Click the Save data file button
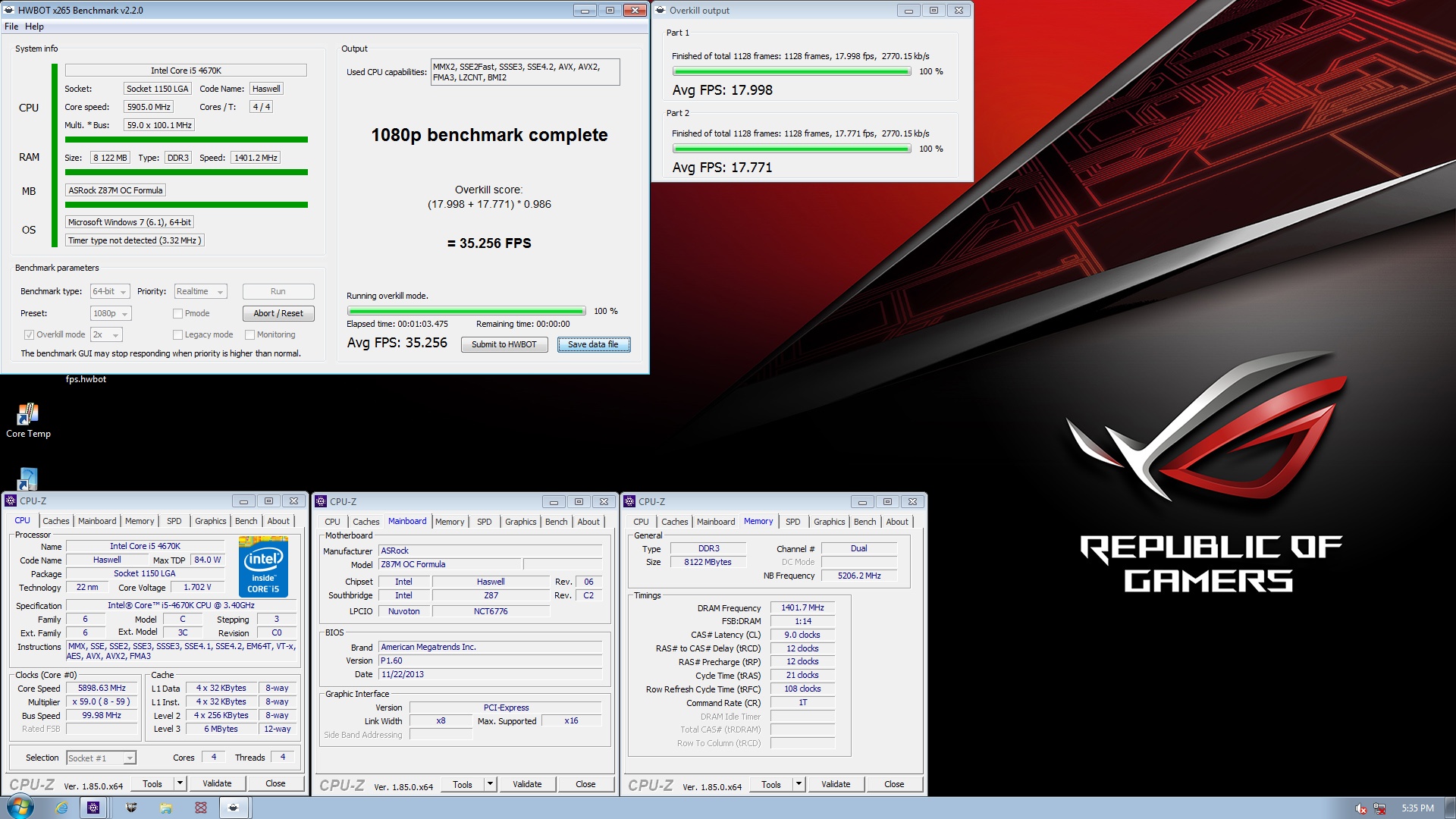The height and width of the screenshot is (819, 1456). click(x=594, y=344)
